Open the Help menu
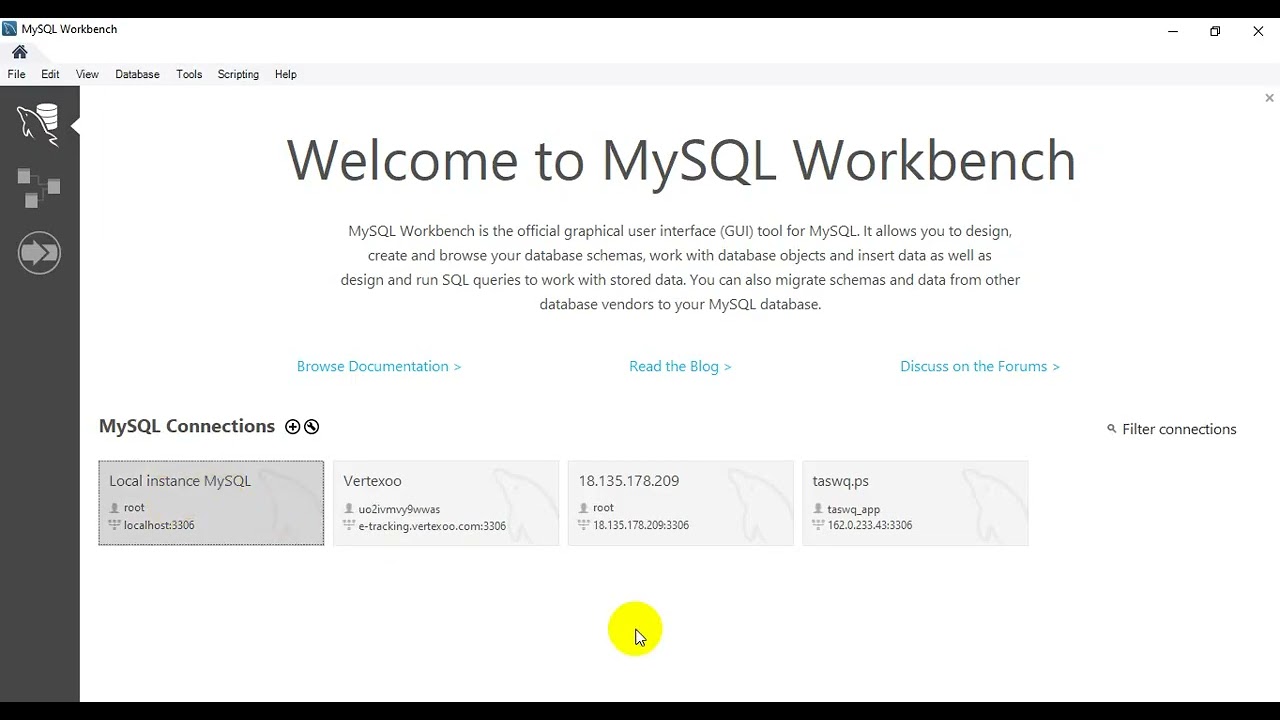 tap(285, 74)
